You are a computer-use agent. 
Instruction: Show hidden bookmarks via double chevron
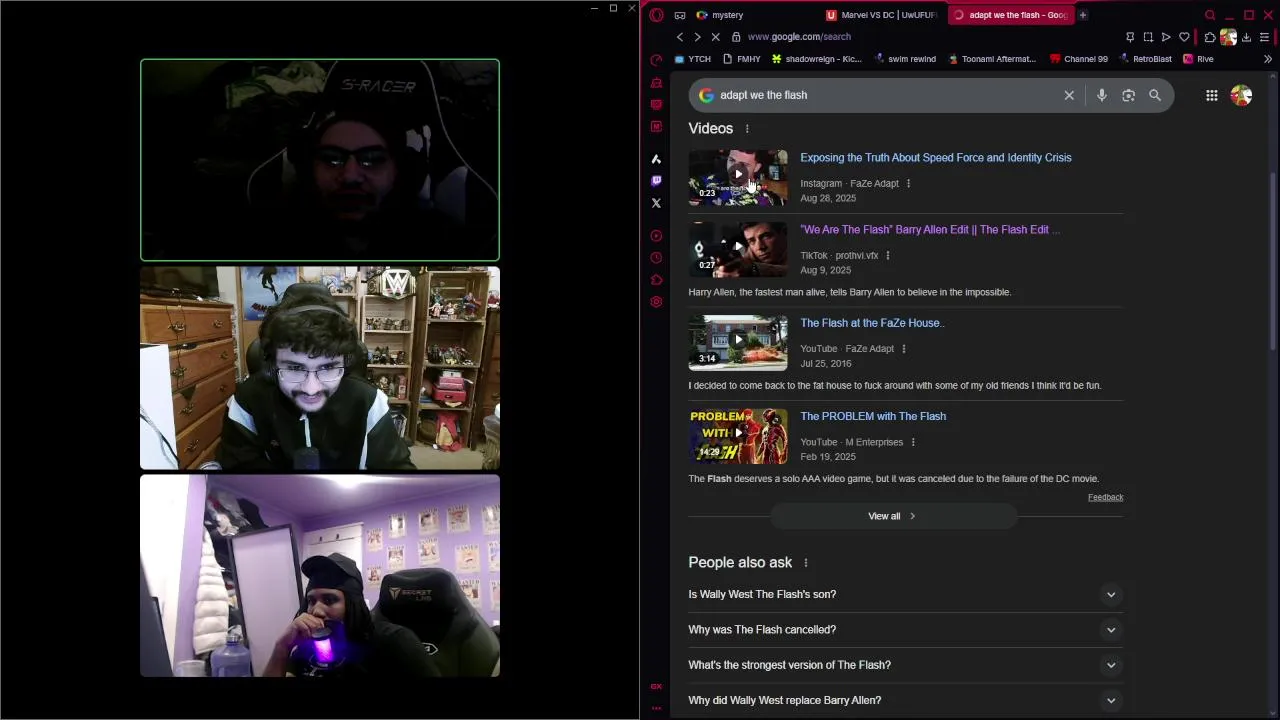point(1267,59)
